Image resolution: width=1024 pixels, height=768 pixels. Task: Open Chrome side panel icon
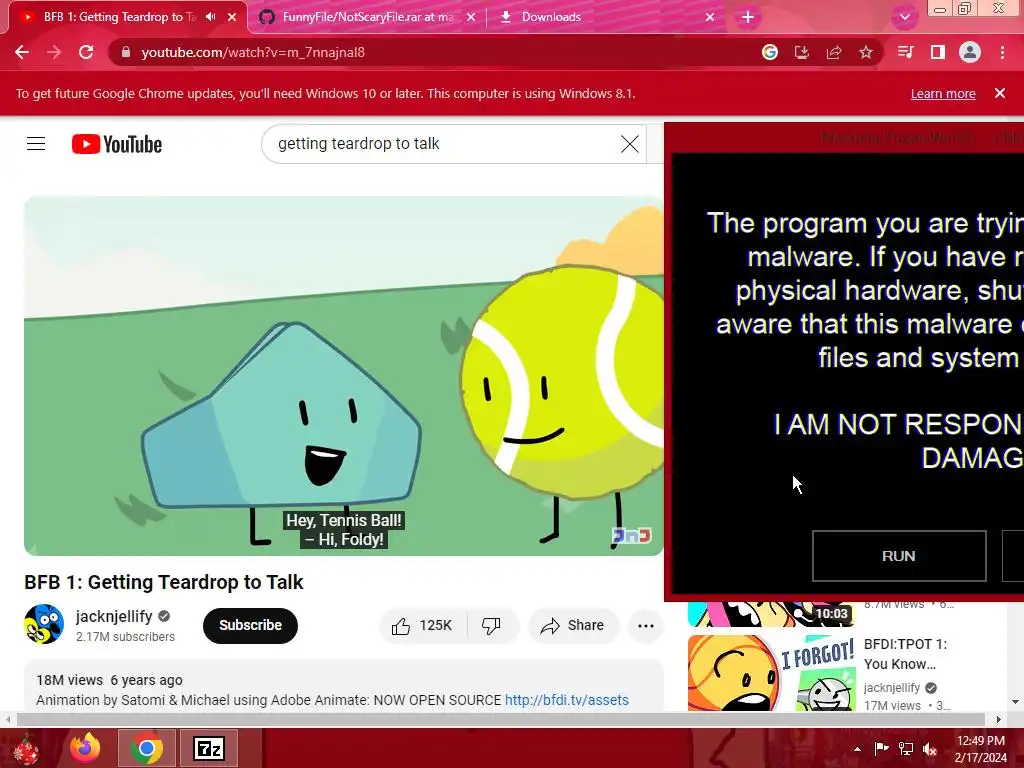click(938, 52)
